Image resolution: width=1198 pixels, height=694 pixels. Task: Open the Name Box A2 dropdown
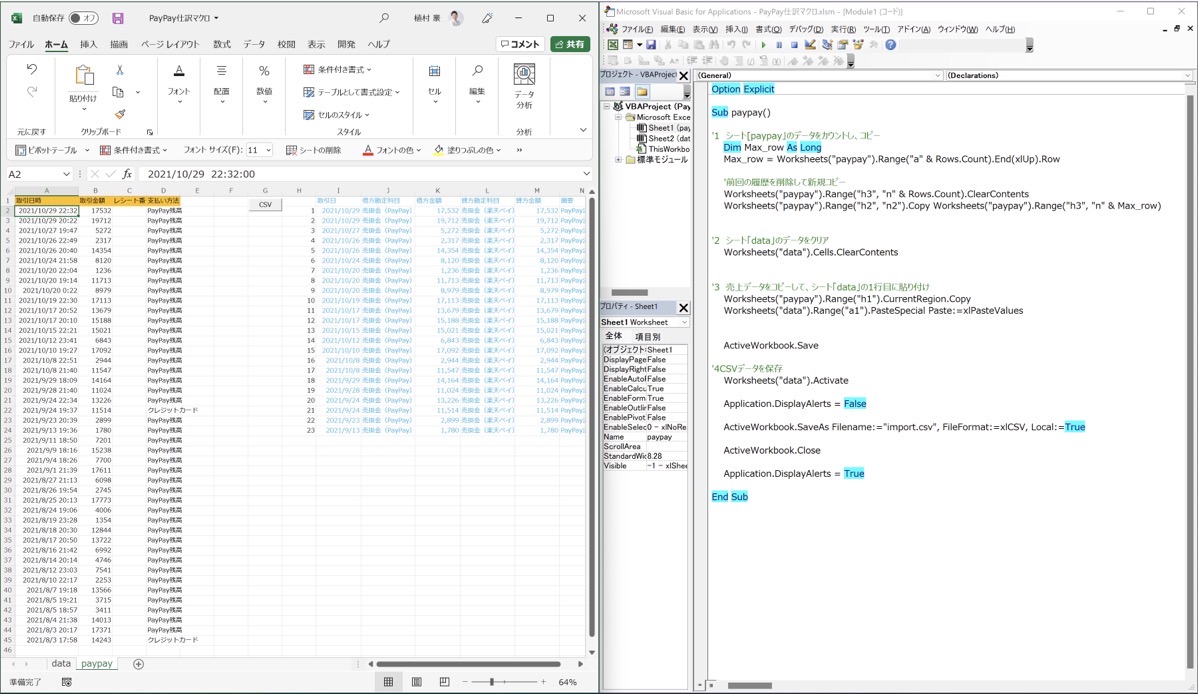(66, 174)
